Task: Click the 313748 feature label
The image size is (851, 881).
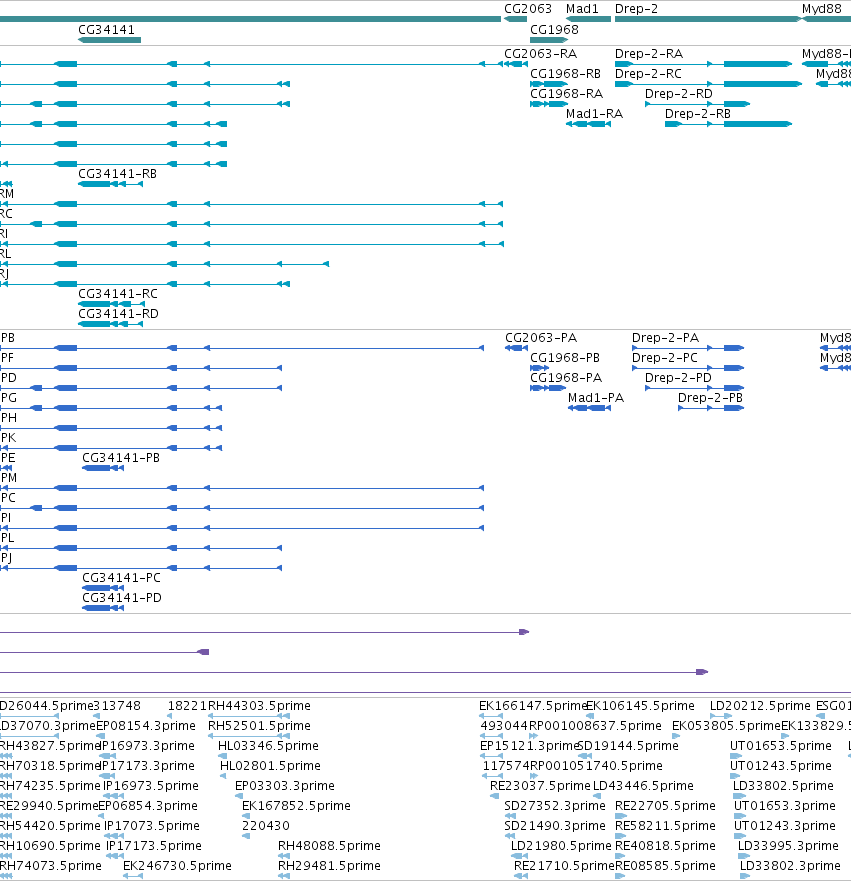Action: point(117,706)
